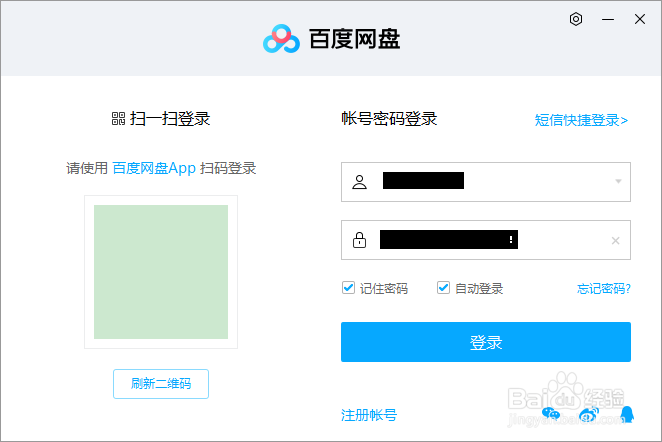
Task: Click the blue 登录 button
Action: tap(486, 342)
